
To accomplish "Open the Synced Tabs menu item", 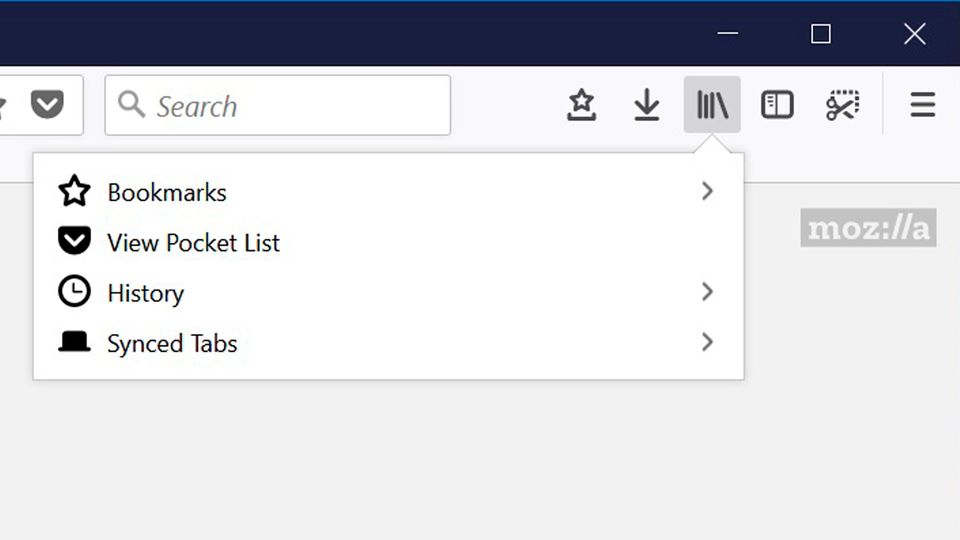I will tap(172, 343).
